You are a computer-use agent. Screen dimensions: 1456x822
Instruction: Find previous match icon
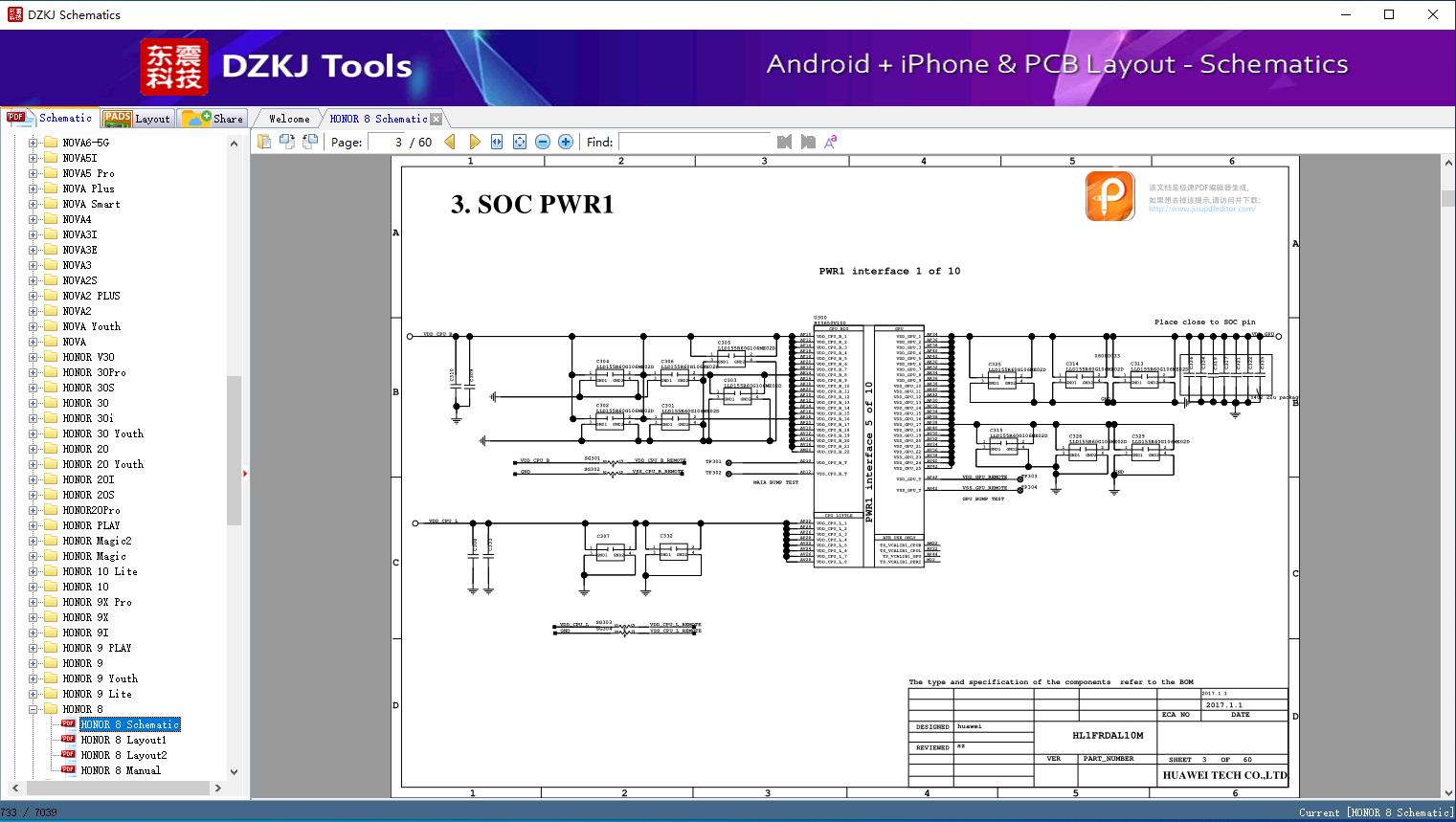coord(785,142)
